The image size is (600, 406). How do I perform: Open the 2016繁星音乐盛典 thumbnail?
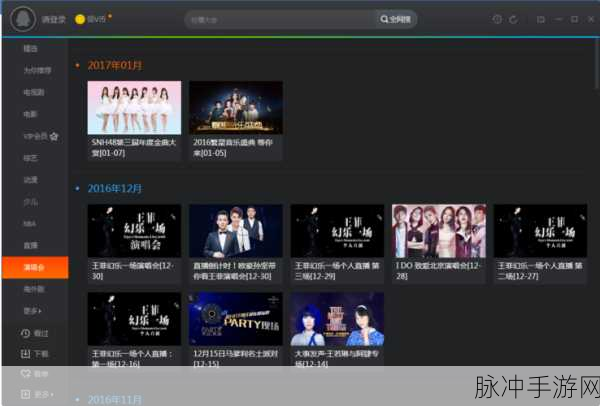[x=236, y=108]
